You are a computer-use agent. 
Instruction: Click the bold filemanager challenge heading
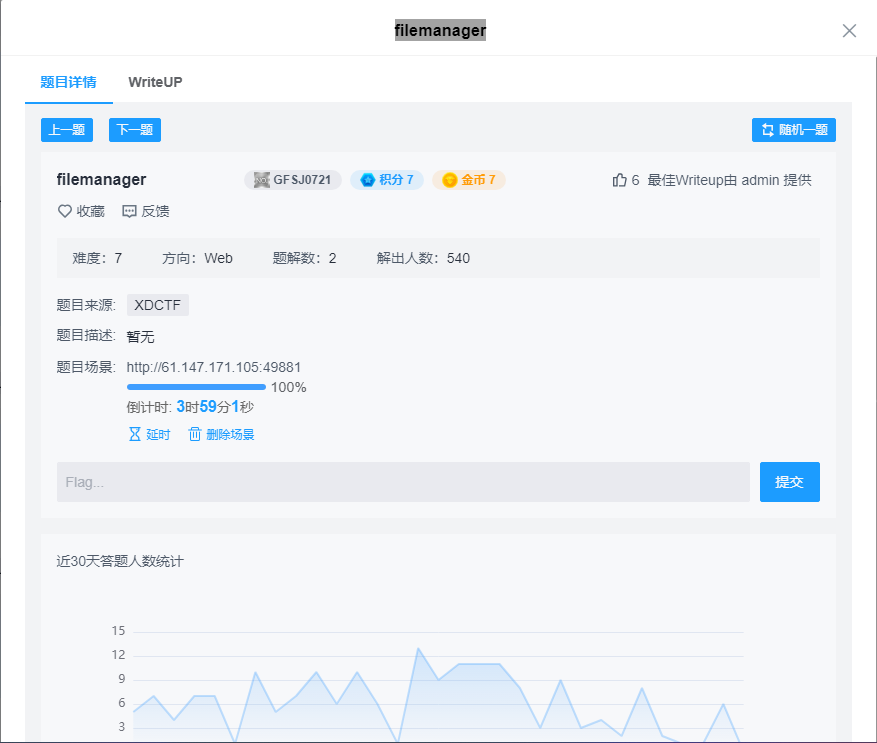point(101,180)
